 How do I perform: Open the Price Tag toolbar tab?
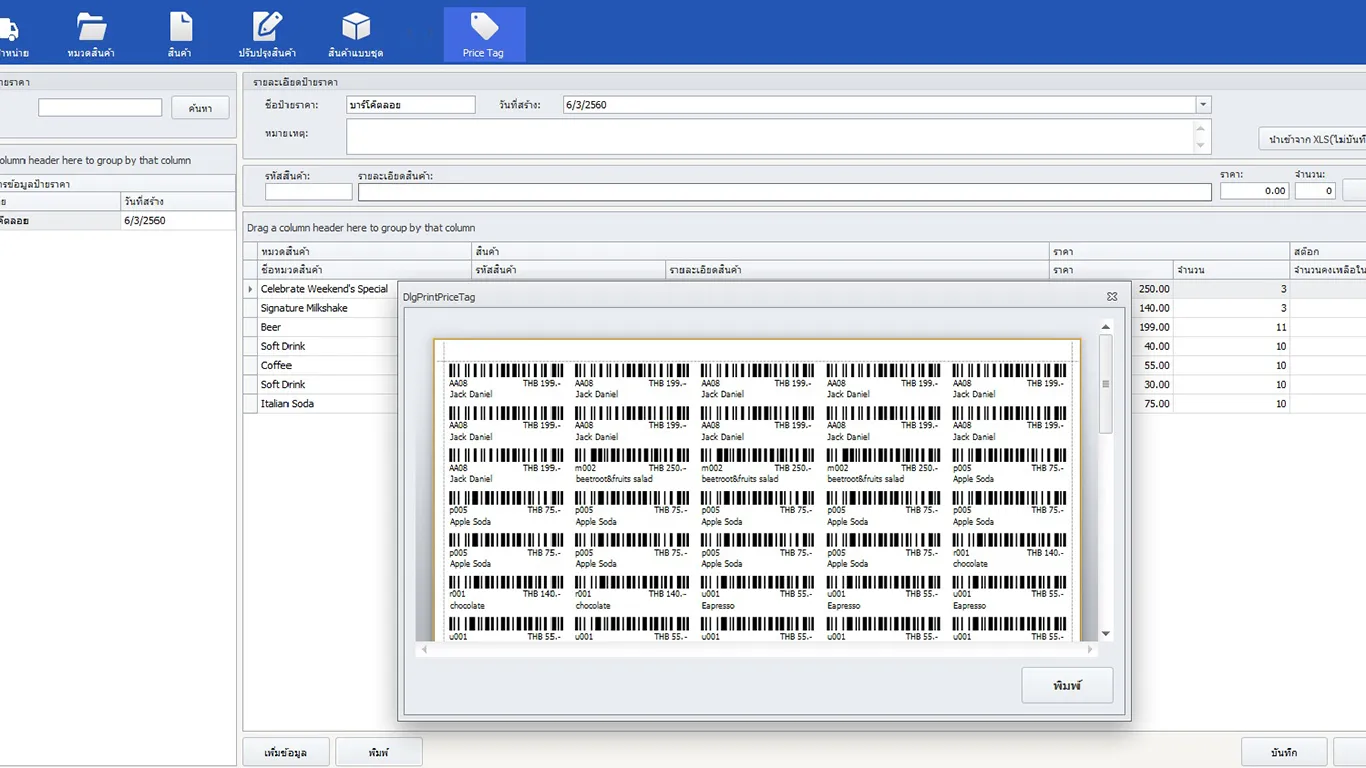point(484,34)
